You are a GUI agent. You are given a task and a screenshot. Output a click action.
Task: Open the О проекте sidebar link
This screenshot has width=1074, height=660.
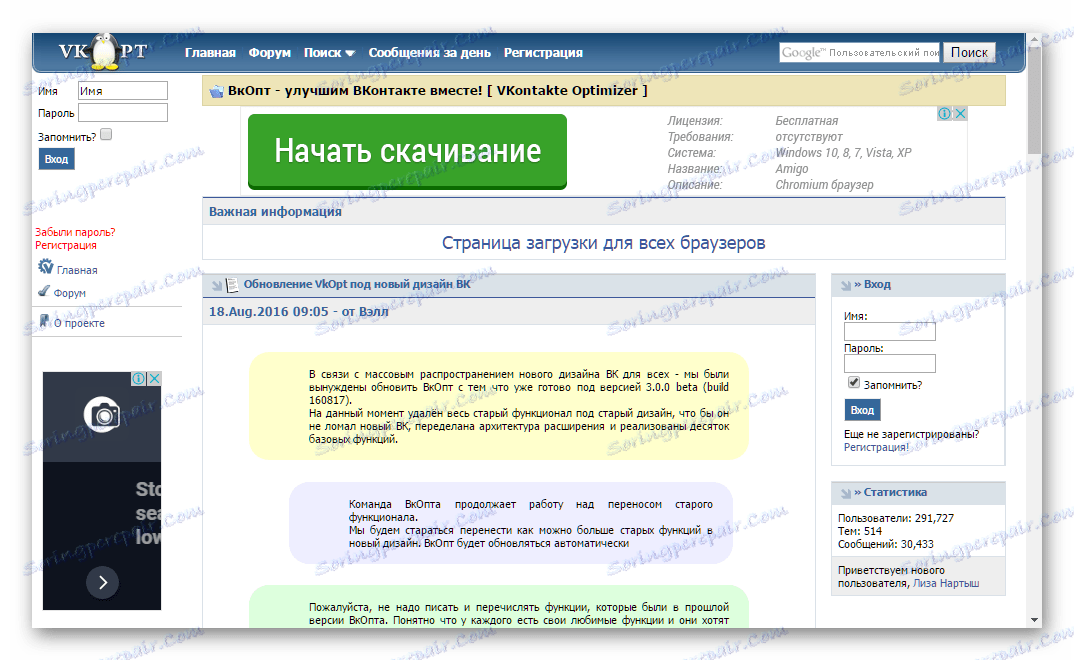tap(79, 323)
